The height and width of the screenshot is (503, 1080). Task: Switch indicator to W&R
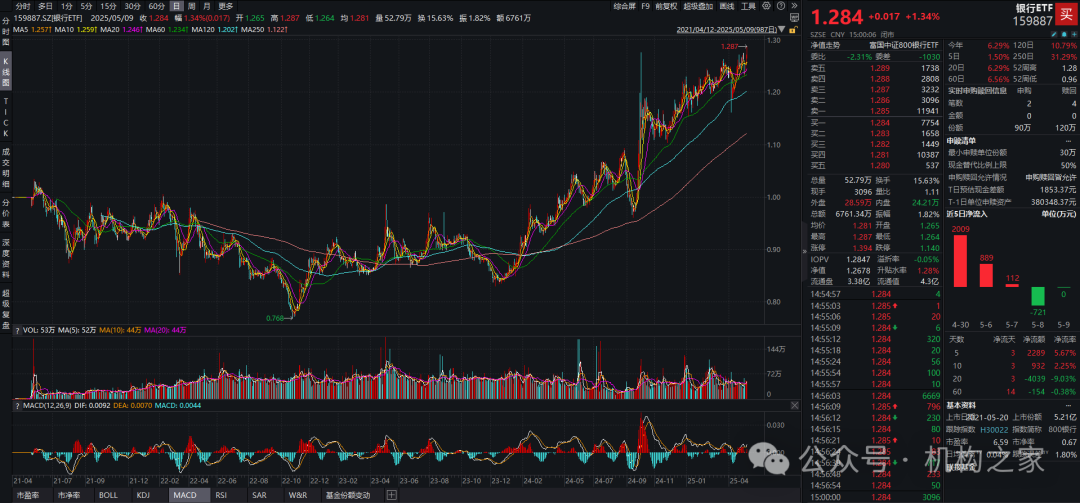[x=298, y=495]
